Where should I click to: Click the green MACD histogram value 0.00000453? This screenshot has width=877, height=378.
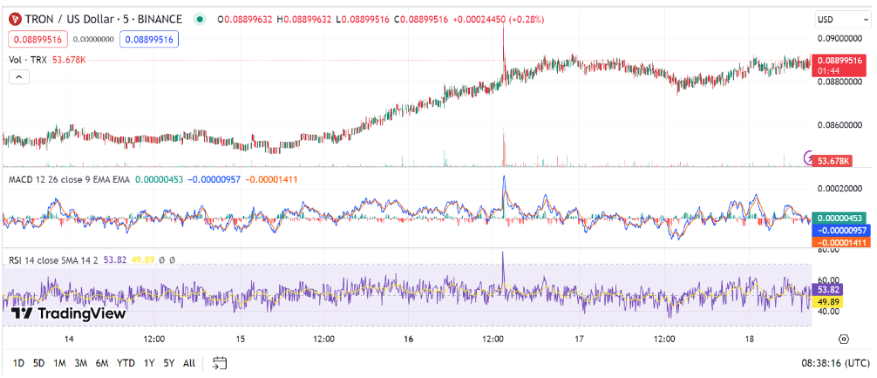pyautogui.click(x=838, y=219)
